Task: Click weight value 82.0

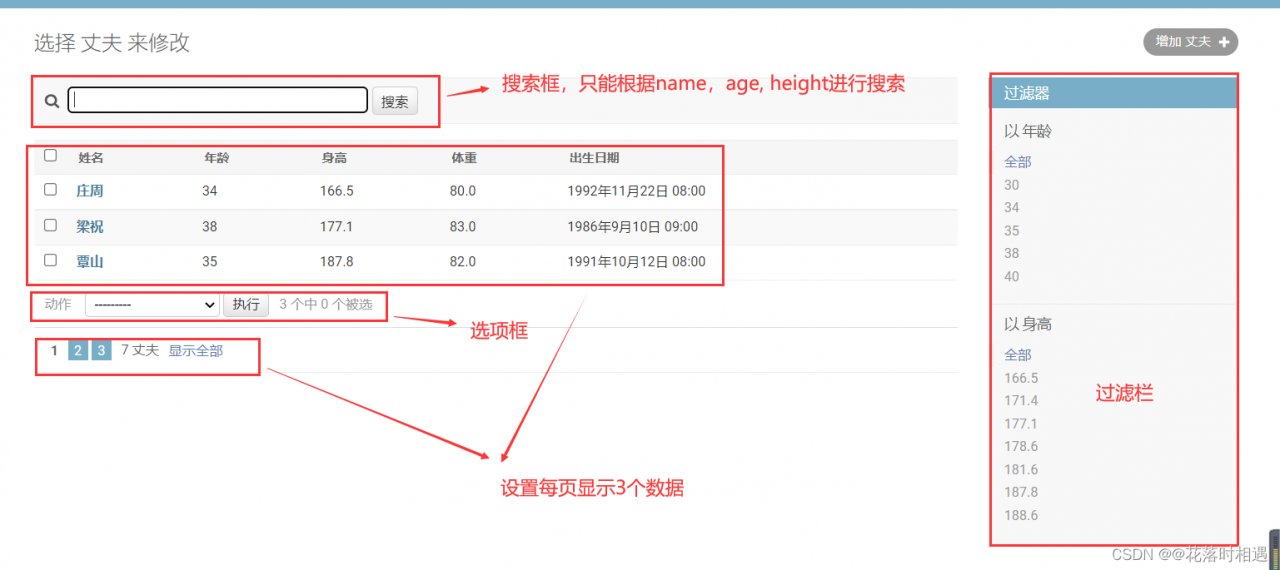Action: tap(463, 262)
